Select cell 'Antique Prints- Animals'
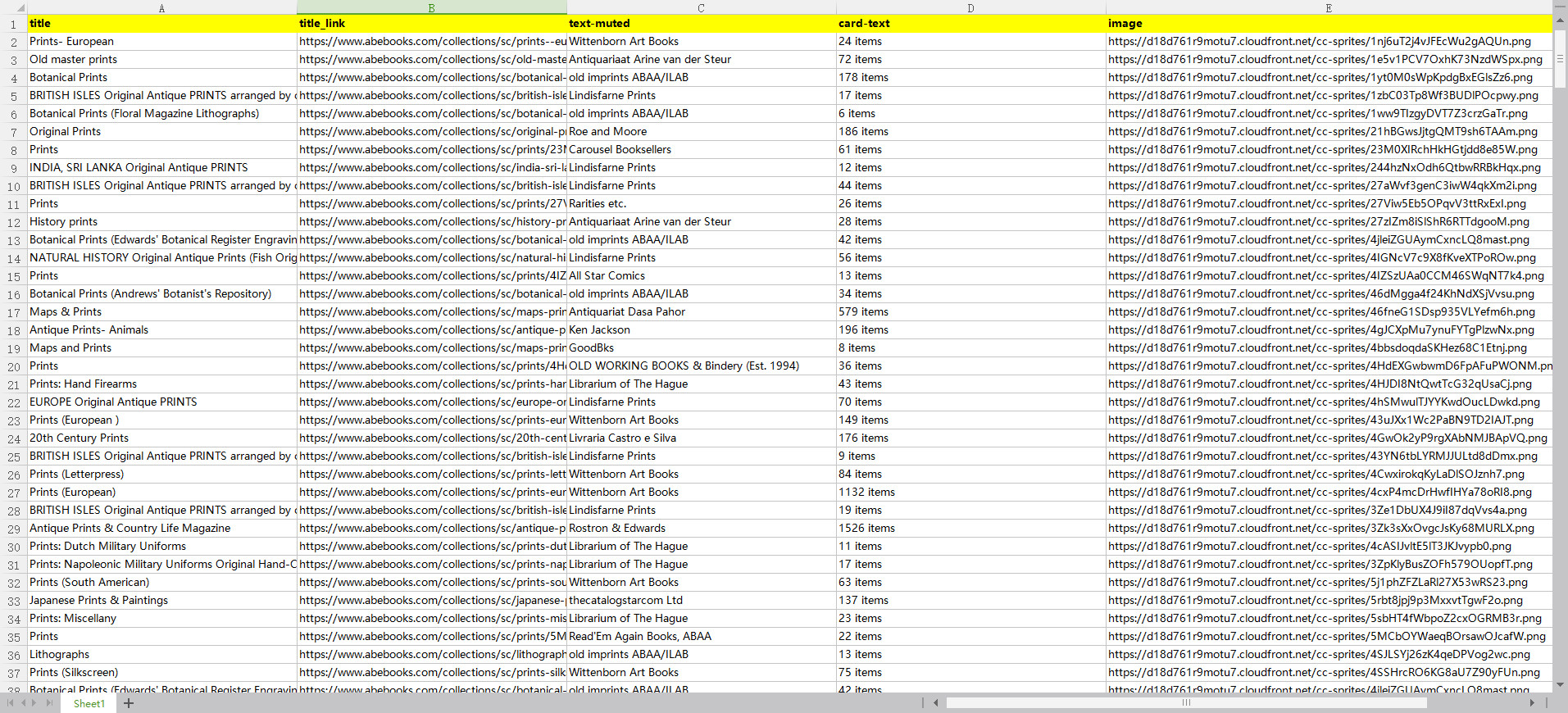 click(161, 330)
